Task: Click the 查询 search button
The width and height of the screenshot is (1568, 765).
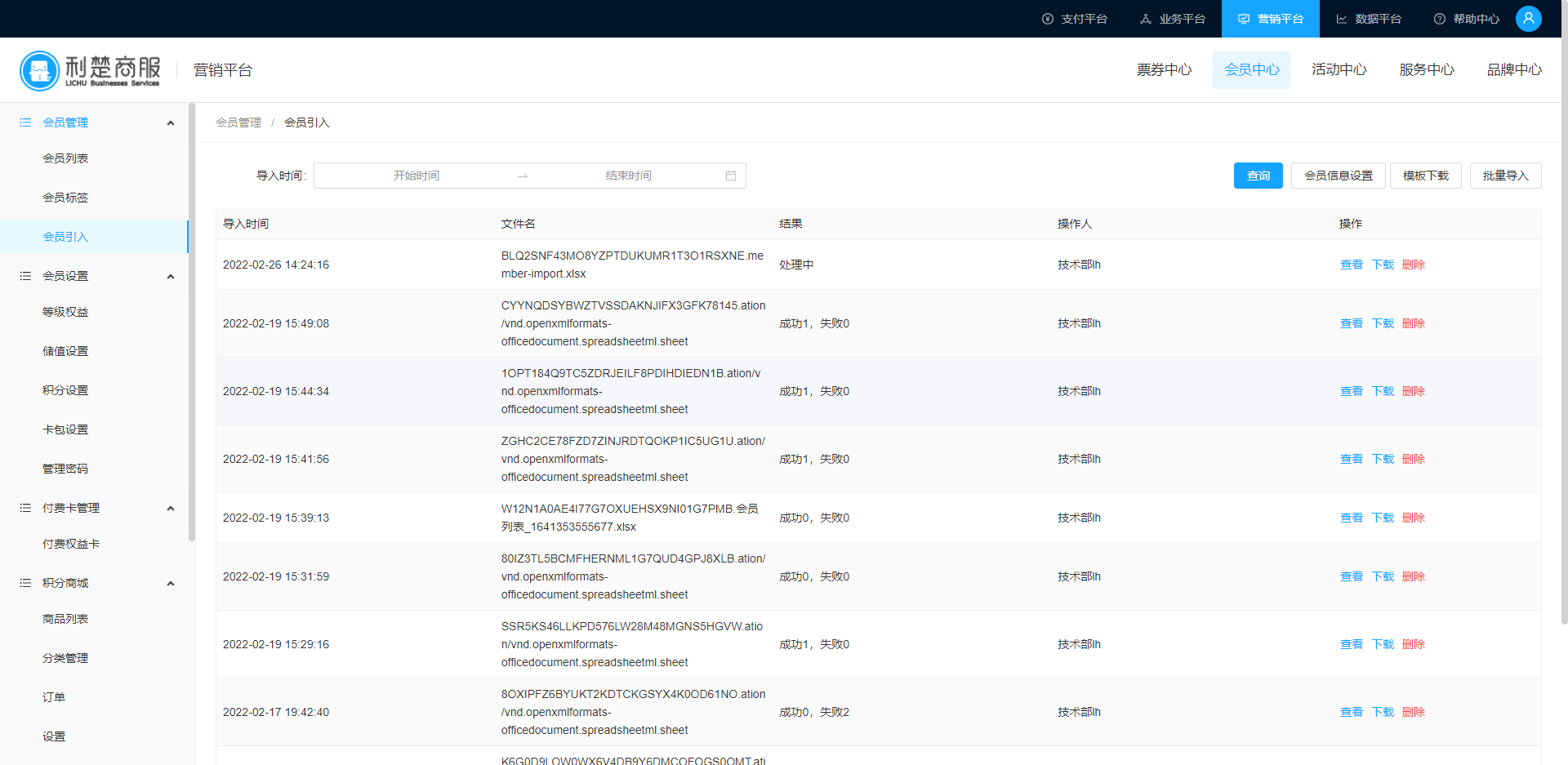Action: (1258, 176)
